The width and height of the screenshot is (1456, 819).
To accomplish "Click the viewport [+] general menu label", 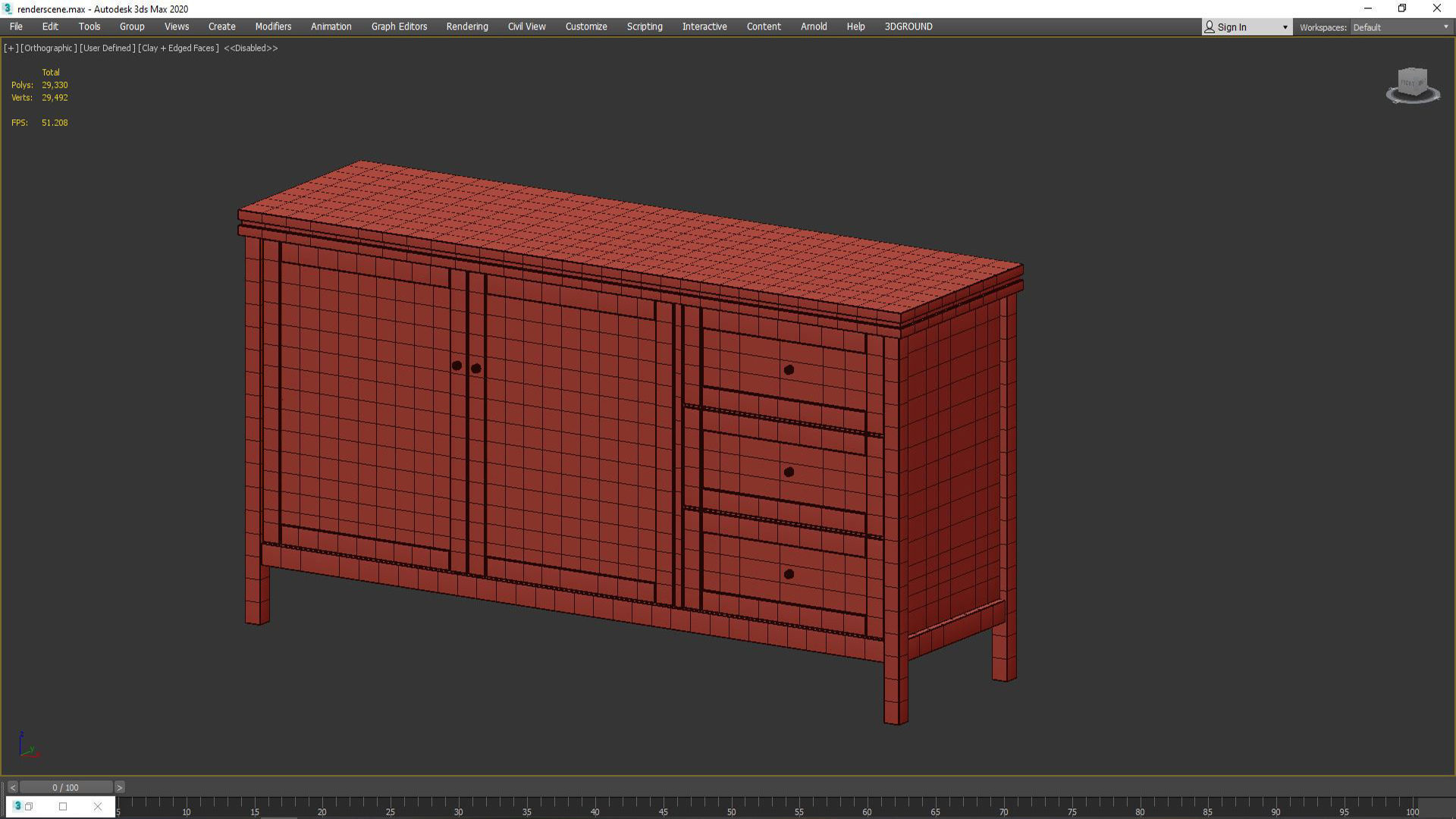I will click(11, 48).
